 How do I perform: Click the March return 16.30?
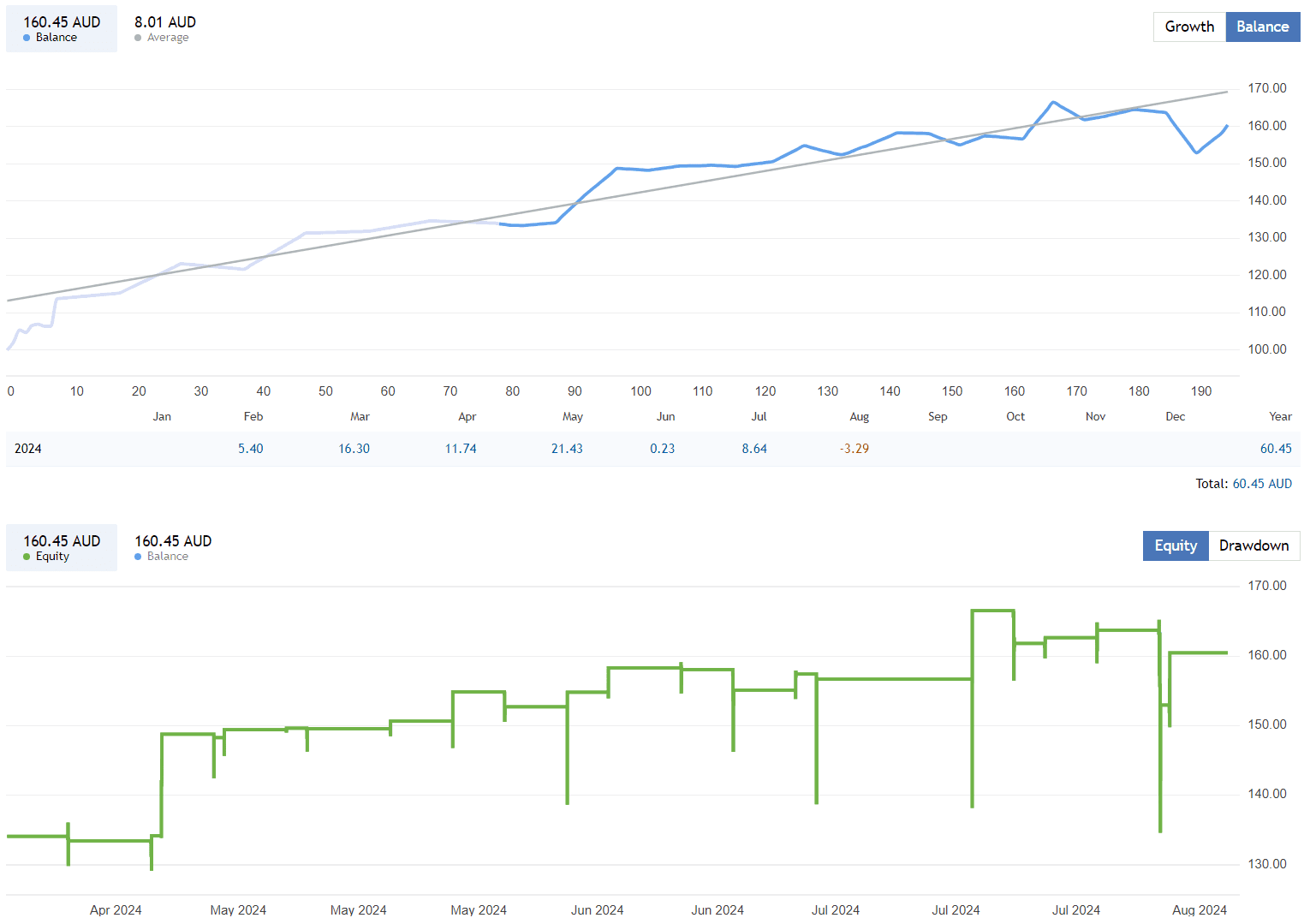coord(354,448)
